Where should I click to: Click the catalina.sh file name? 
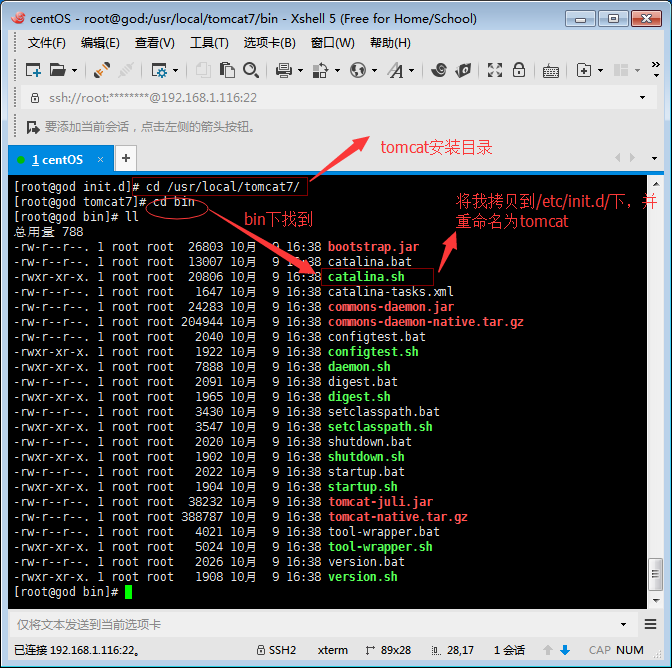coord(366,277)
